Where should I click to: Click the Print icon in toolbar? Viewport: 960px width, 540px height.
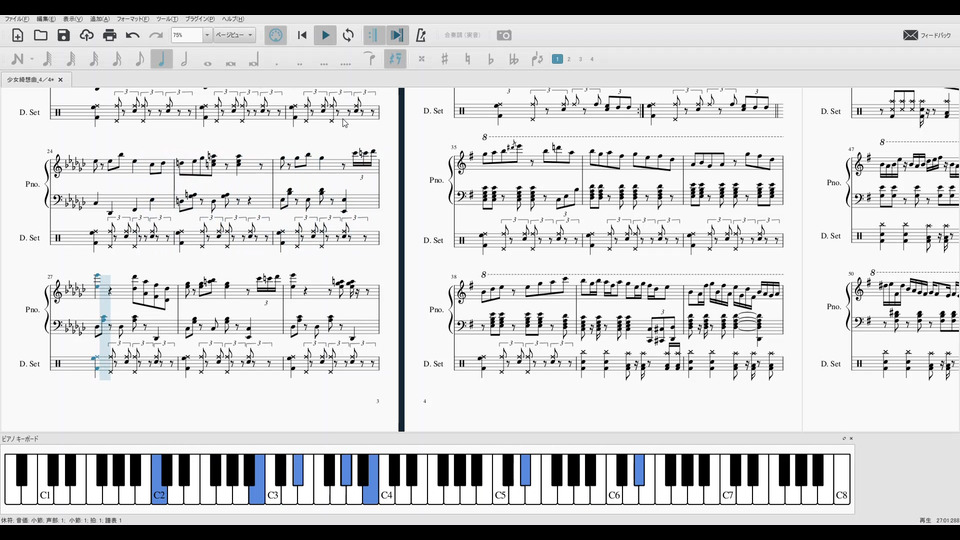(x=109, y=35)
